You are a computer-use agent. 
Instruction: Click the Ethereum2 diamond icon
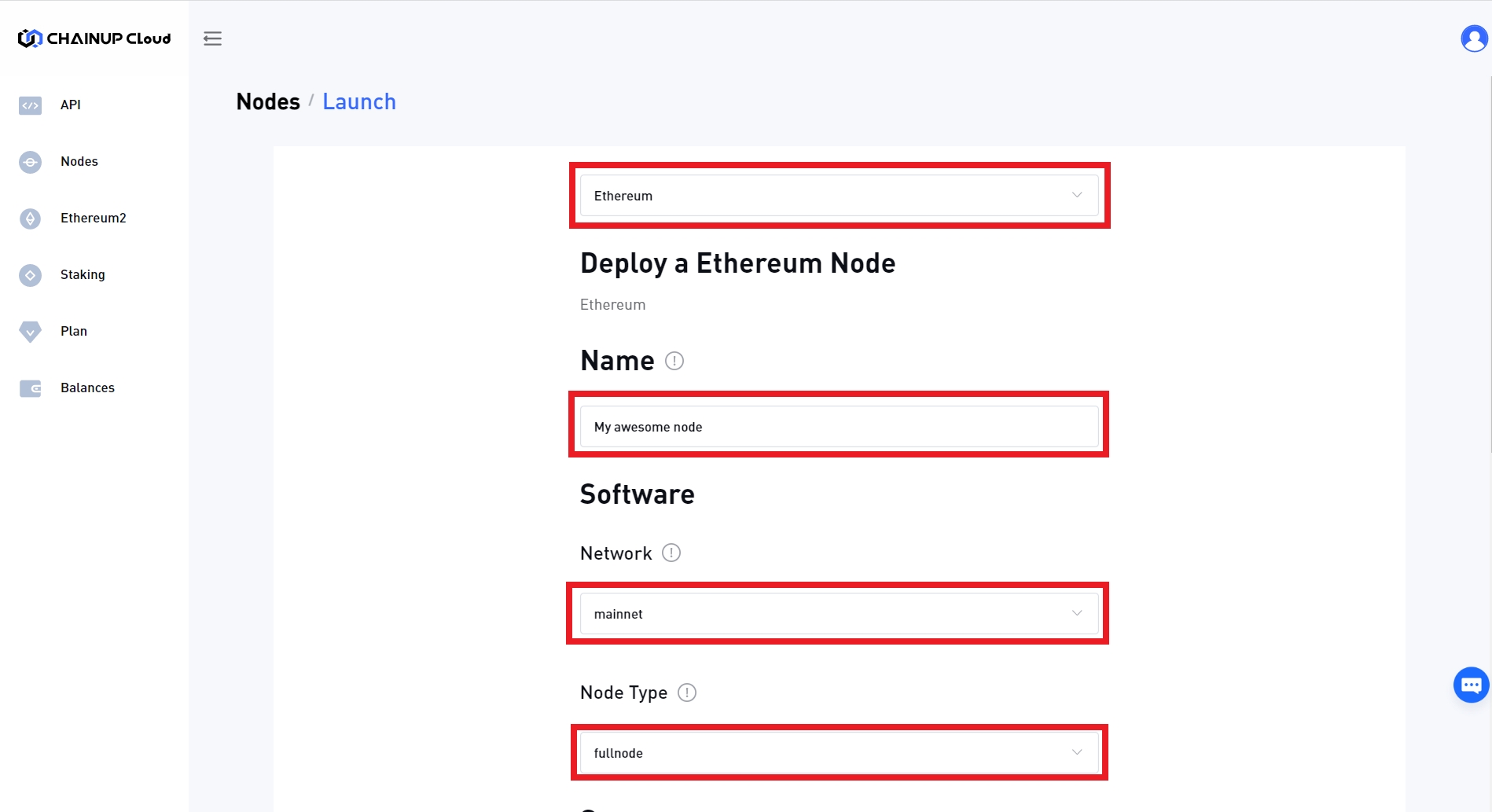[x=31, y=219]
